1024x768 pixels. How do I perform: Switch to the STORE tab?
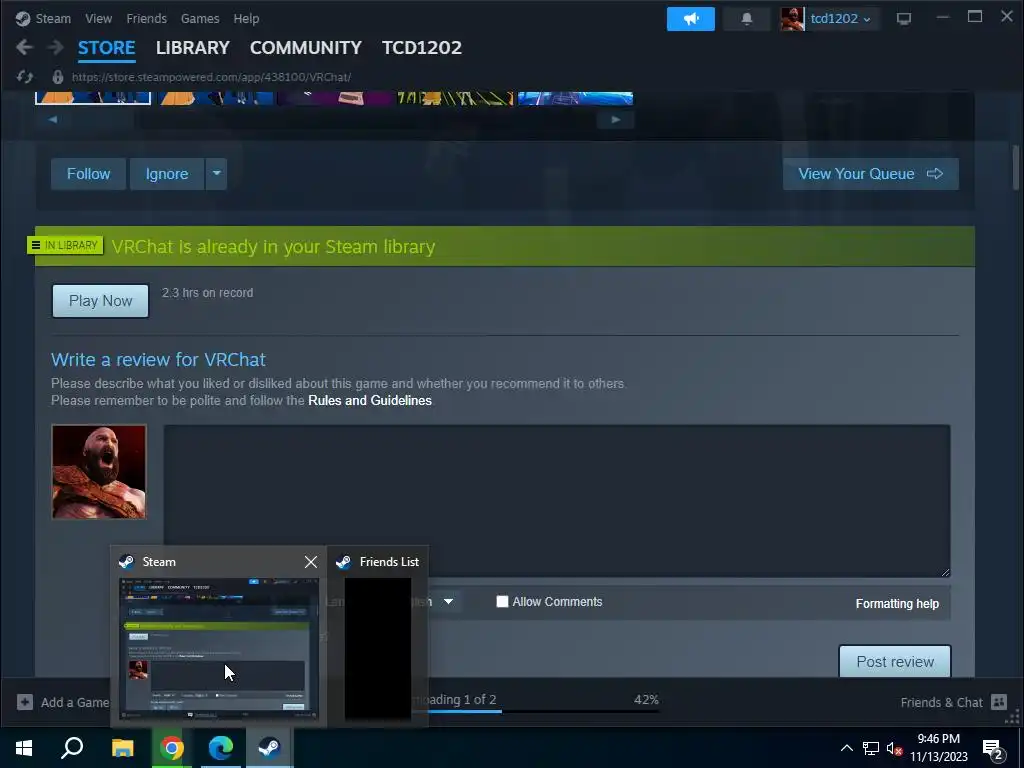pos(106,48)
